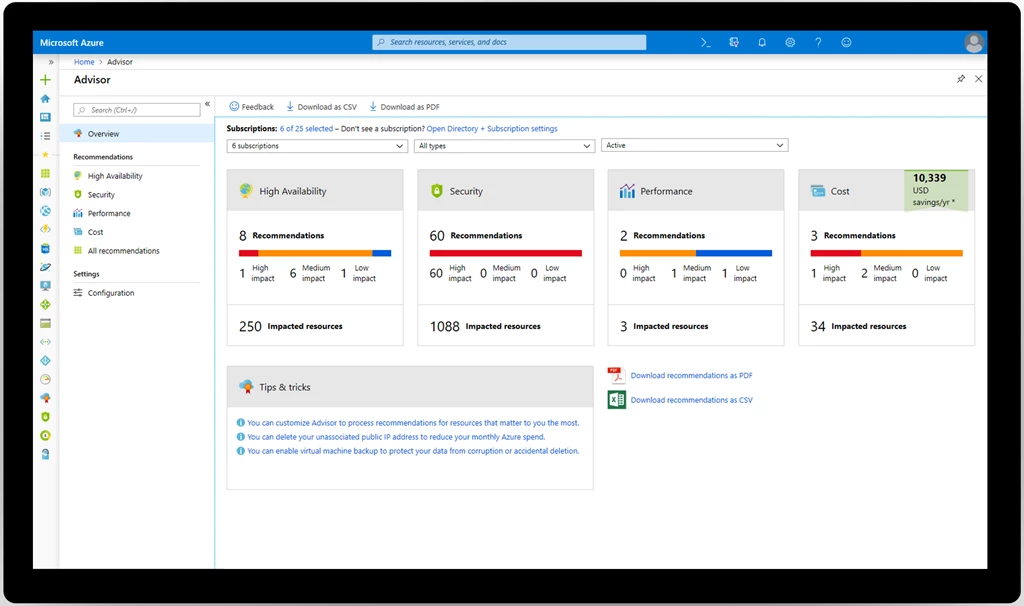Open the Active status dropdown
Viewport: 1024px width, 606px height.
[x=695, y=146]
